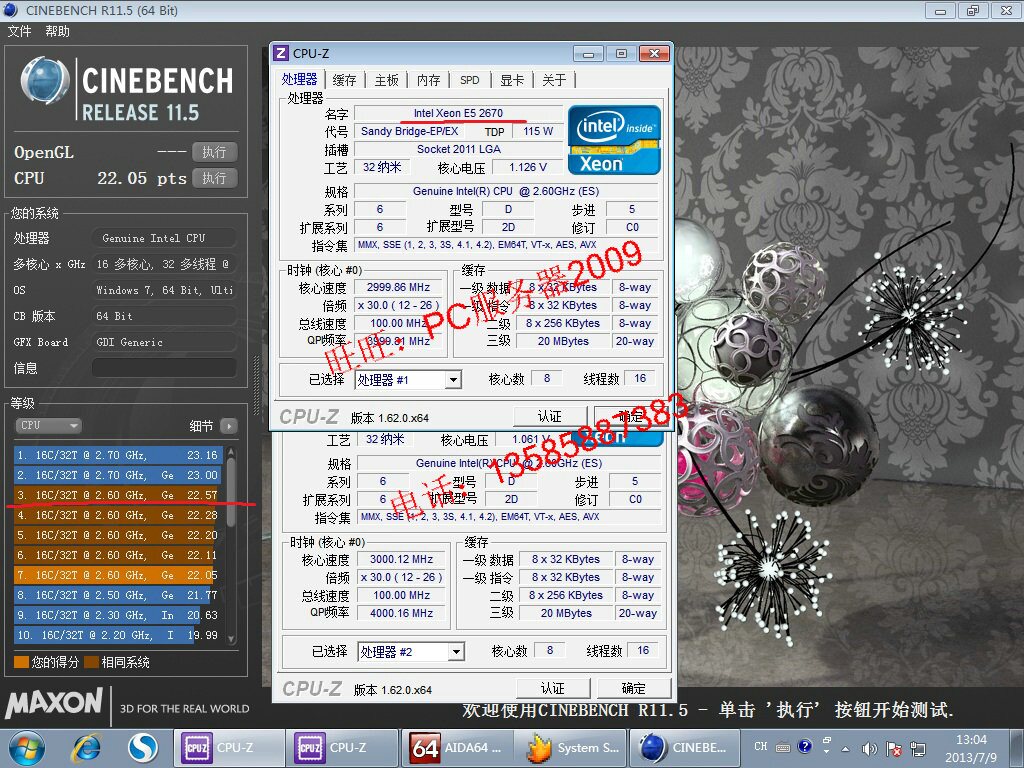The height and width of the screenshot is (768, 1024).
Task: Click the Intel Xeon inside logo
Action: click(614, 140)
